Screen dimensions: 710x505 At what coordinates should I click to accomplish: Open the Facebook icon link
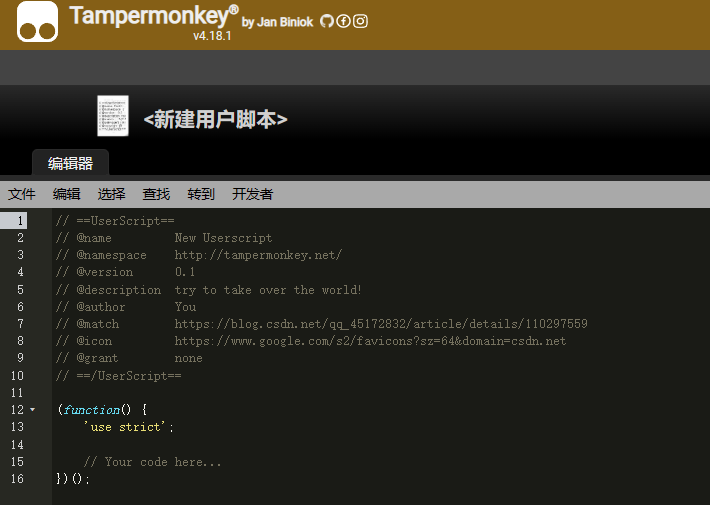(x=343, y=21)
